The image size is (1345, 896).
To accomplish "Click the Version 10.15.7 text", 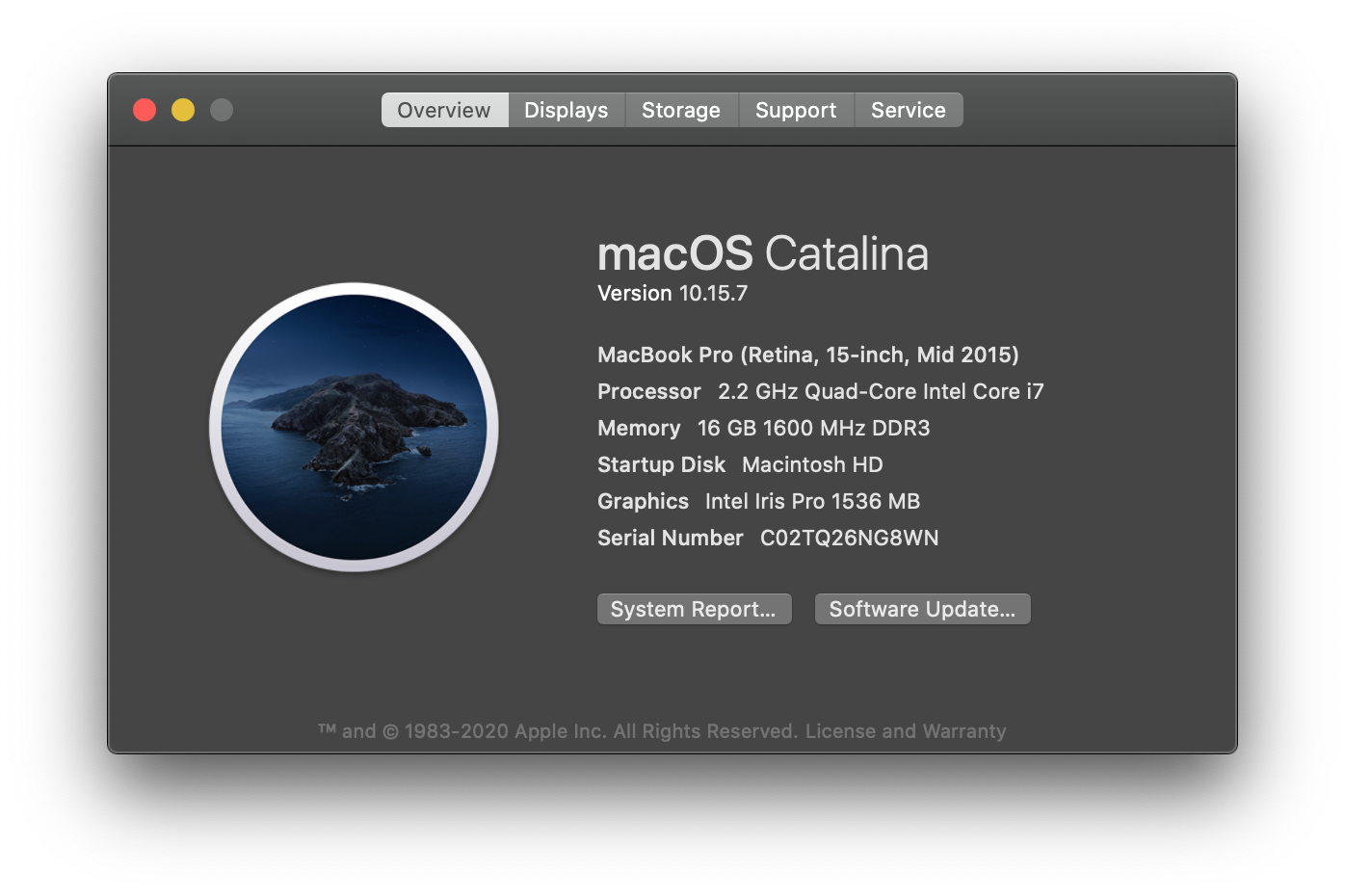I will [672, 294].
